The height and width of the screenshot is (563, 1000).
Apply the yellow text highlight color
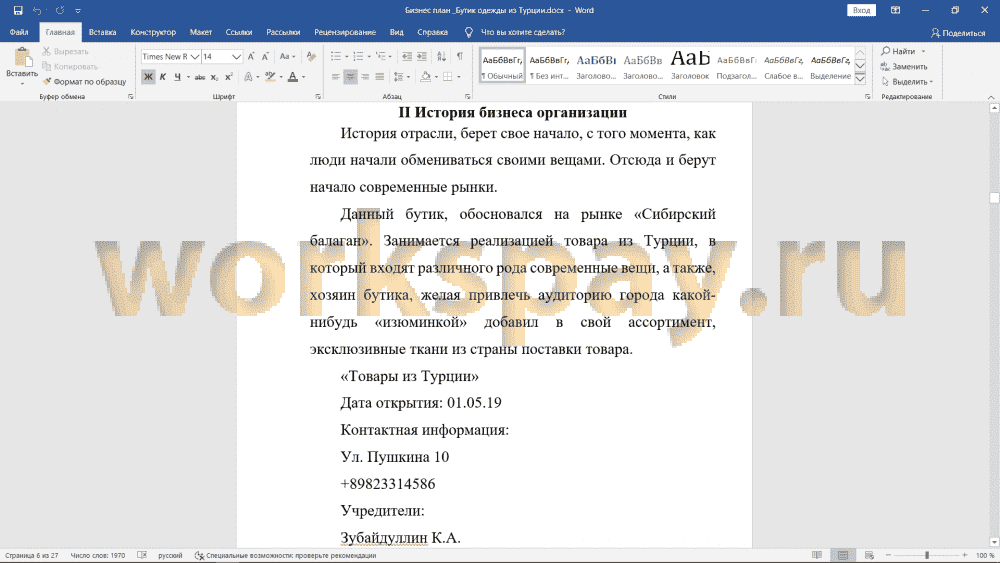coord(270,77)
